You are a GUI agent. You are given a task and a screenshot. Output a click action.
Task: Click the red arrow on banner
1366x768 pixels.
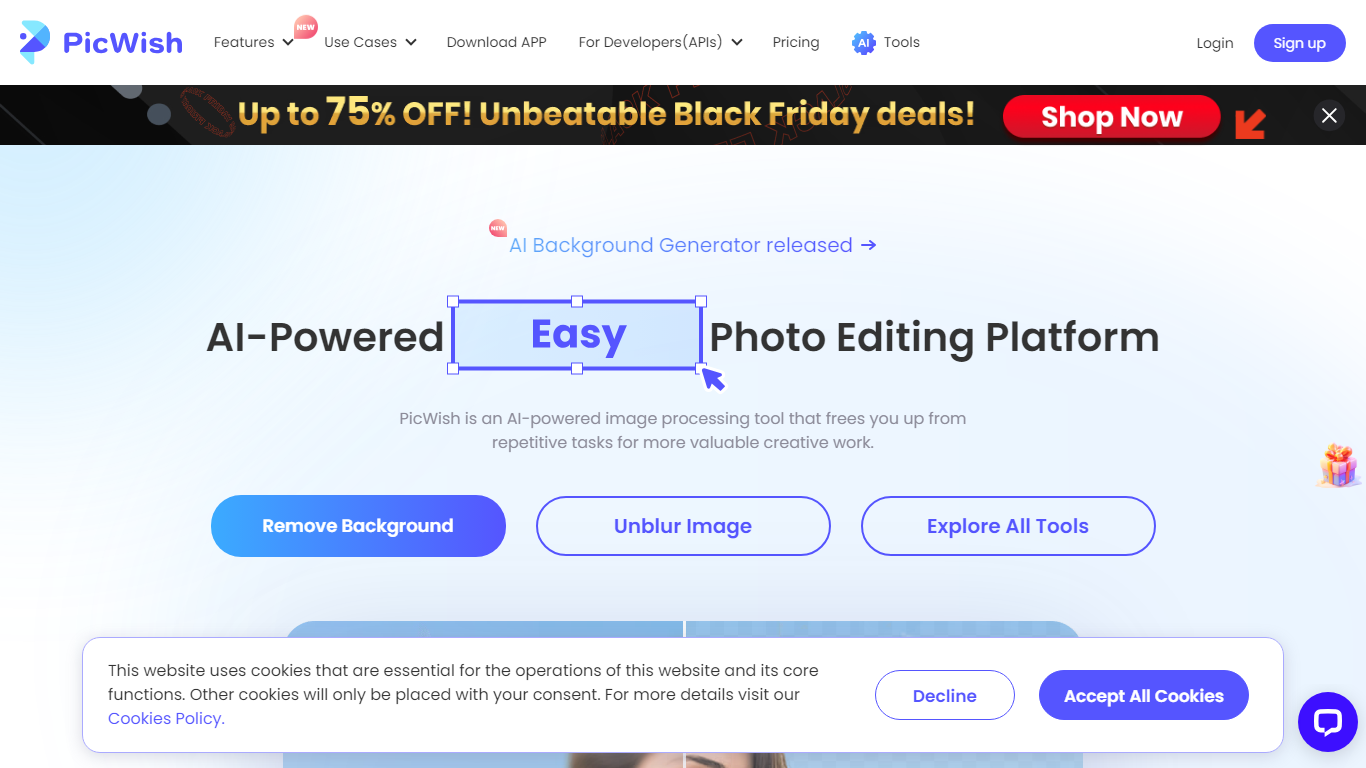tap(1250, 122)
